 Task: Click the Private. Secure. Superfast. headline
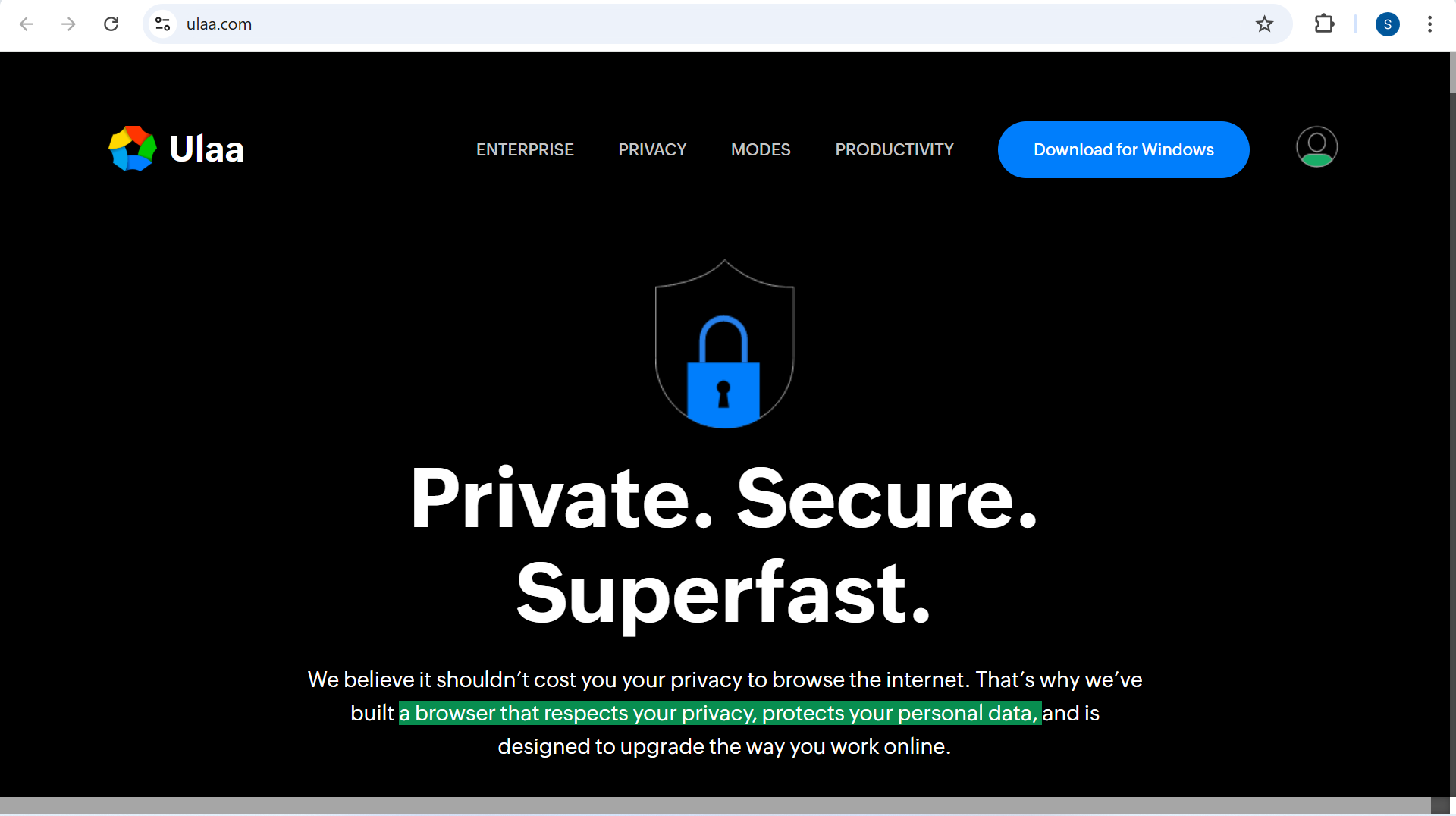tap(724, 545)
